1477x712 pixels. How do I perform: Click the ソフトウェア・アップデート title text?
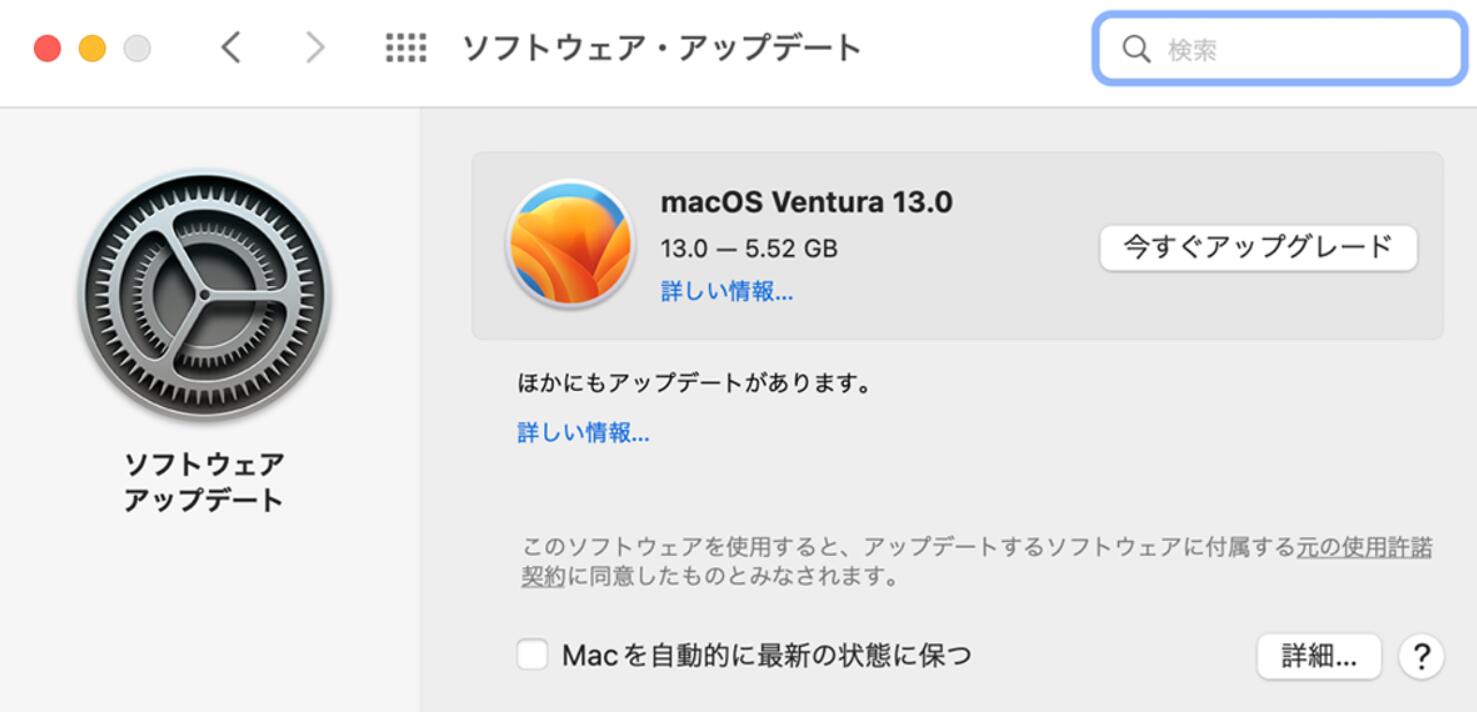(x=662, y=47)
